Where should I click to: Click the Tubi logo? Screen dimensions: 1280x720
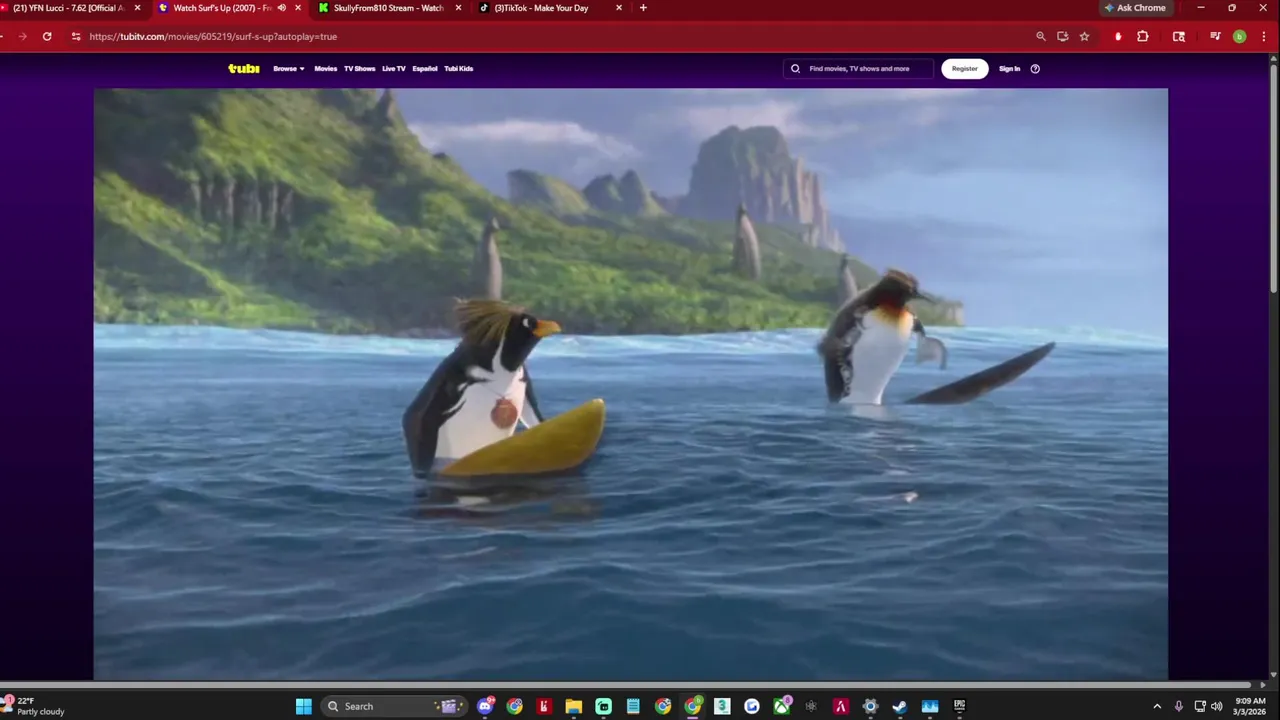pos(243,69)
